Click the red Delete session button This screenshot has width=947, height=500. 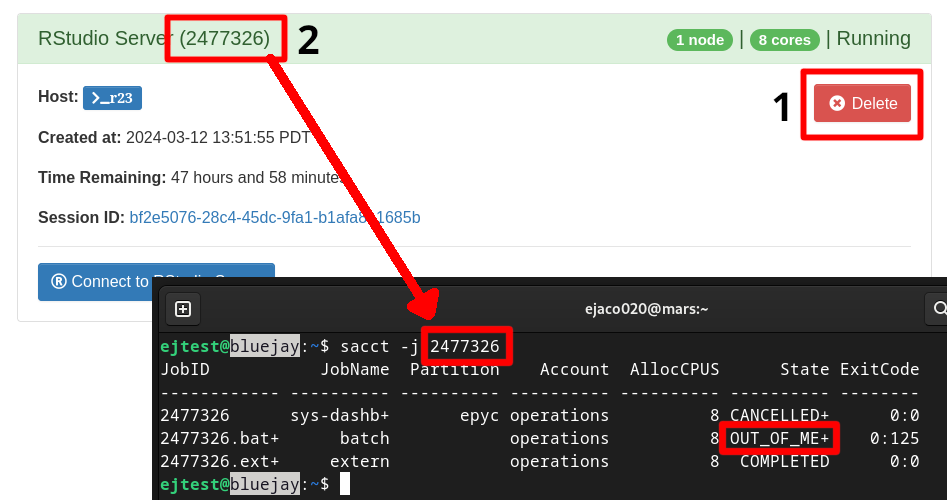(862, 103)
